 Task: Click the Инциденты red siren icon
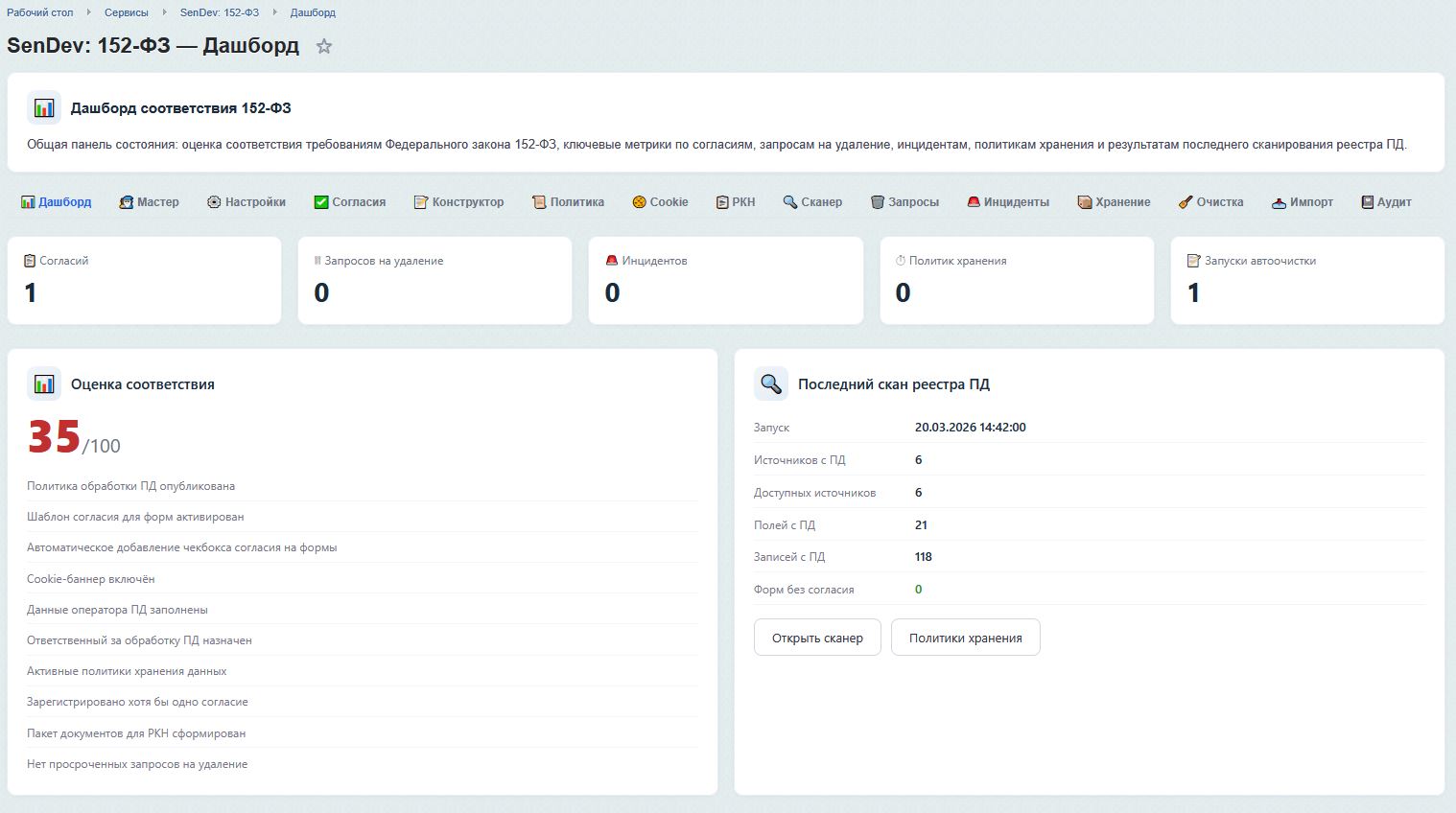974,202
